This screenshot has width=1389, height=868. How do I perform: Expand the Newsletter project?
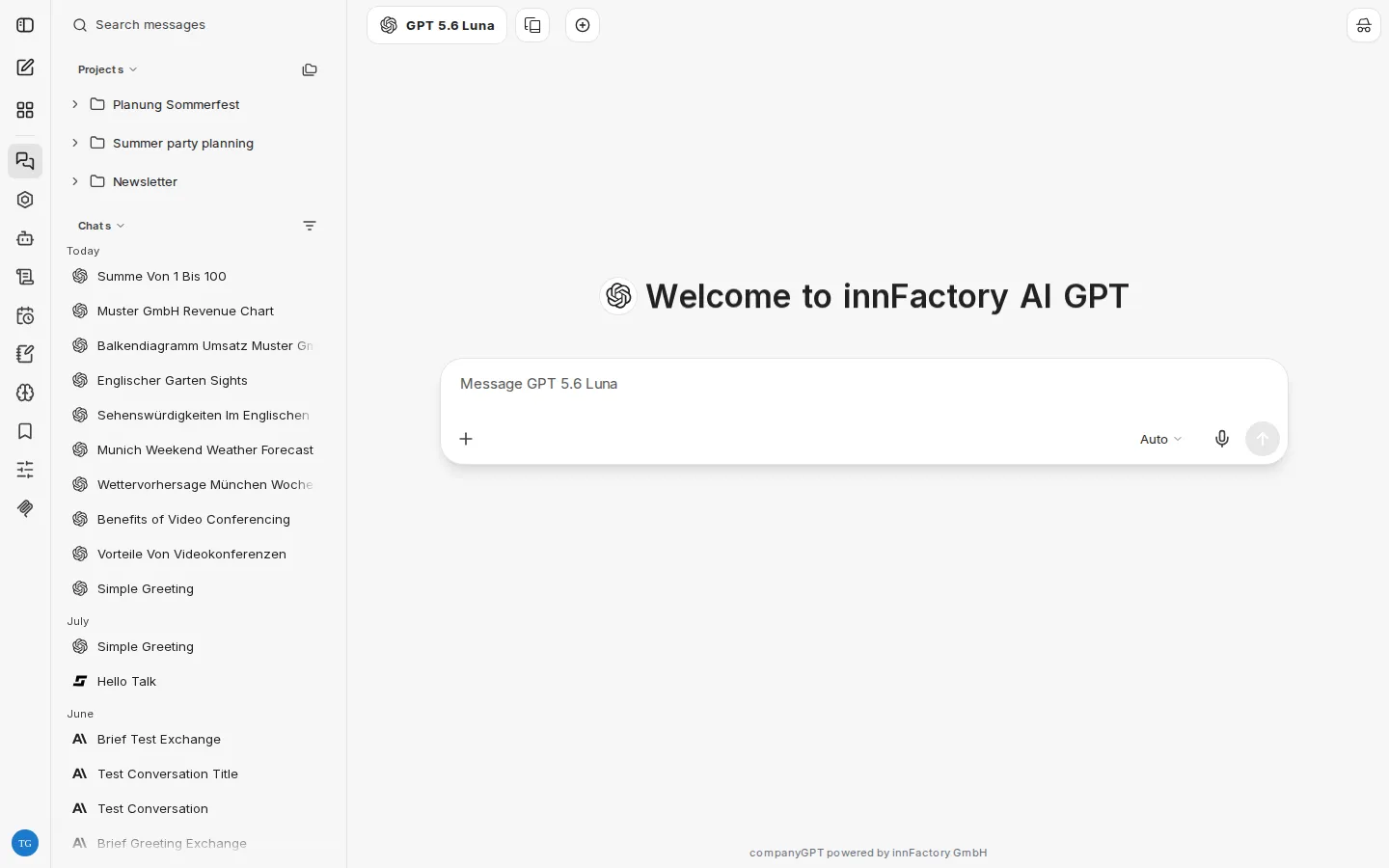point(75,181)
